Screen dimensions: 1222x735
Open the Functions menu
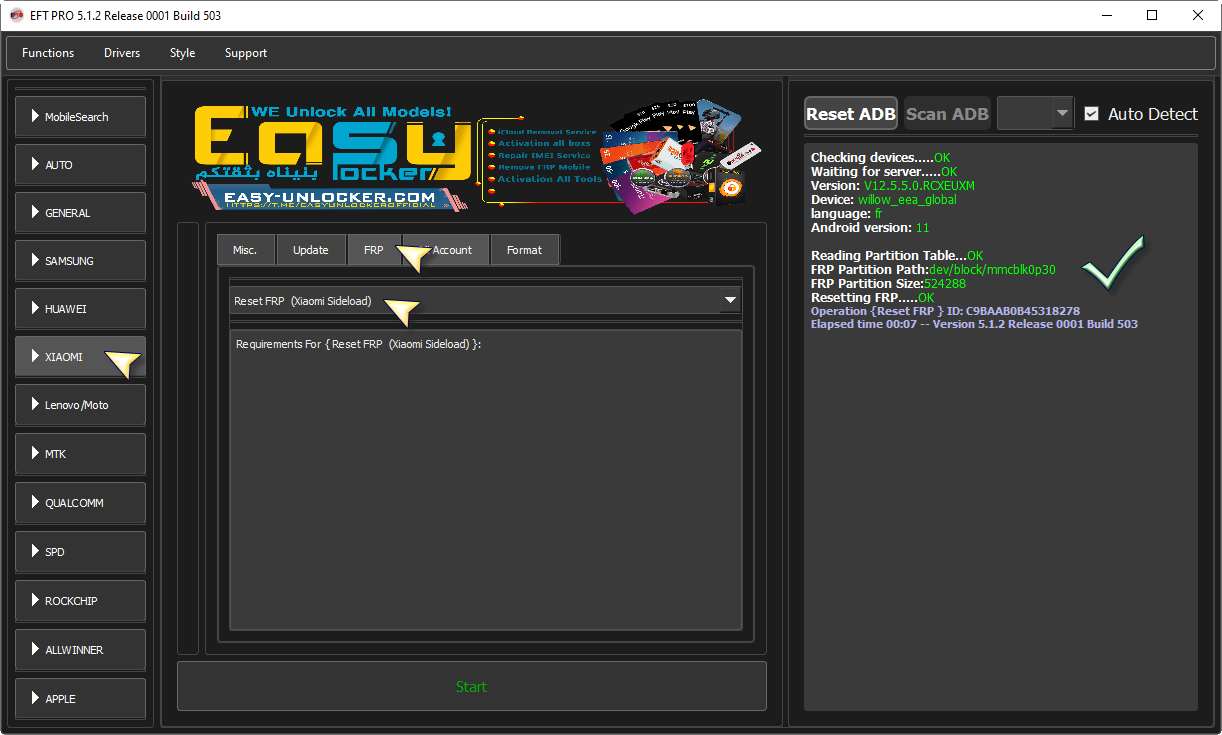point(48,53)
